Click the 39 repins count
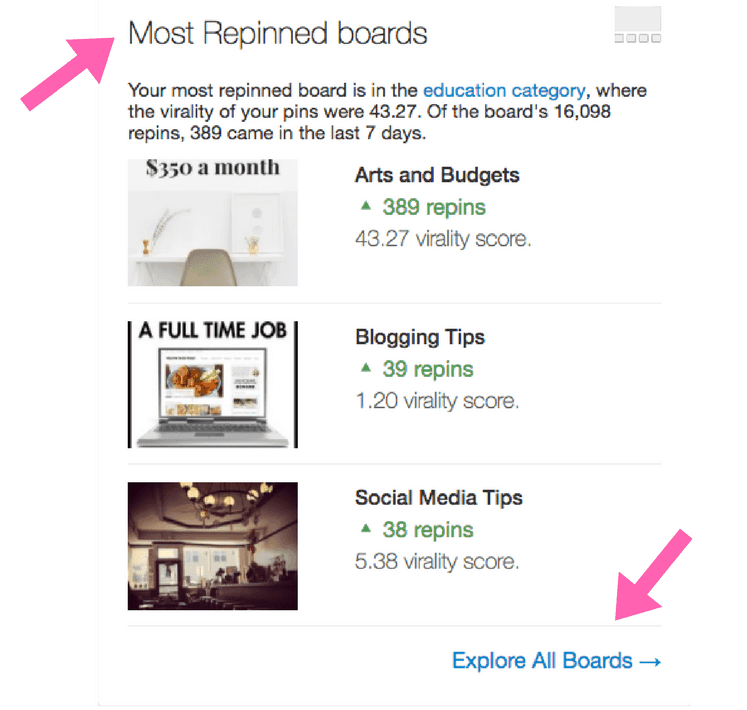This screenshot has height=710, width=747. click(428, 369)
